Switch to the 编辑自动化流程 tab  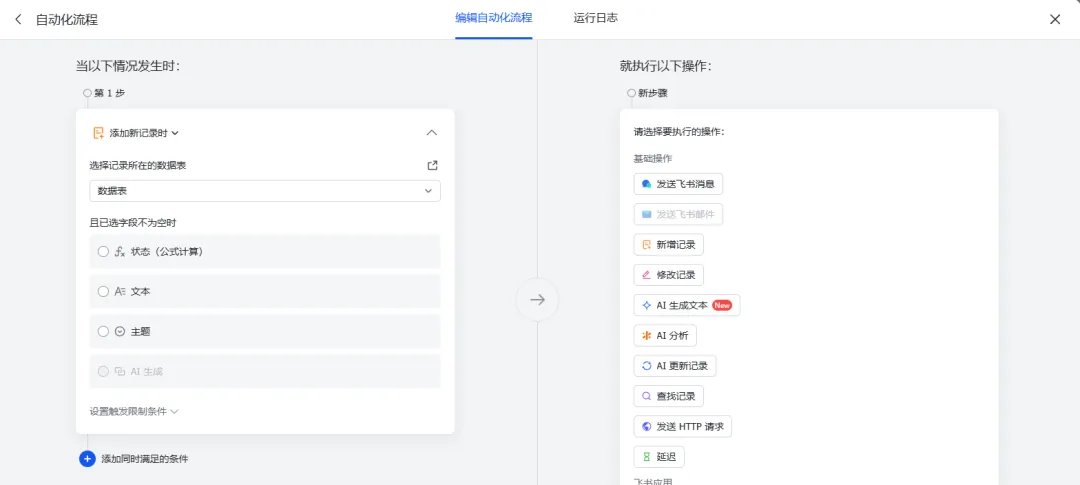pos(494,19)
